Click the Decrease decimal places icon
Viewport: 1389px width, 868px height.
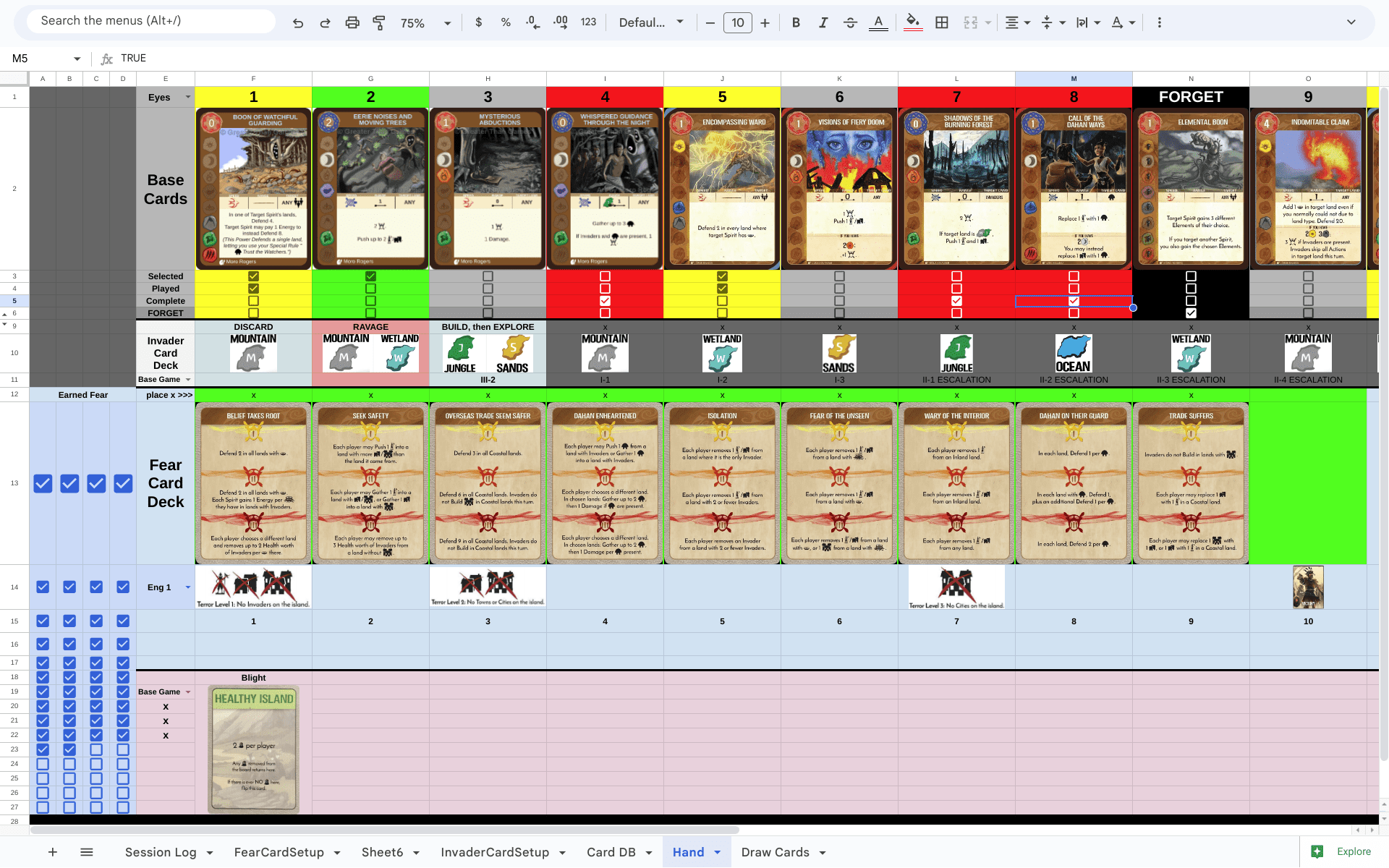(x=533, y=22)
